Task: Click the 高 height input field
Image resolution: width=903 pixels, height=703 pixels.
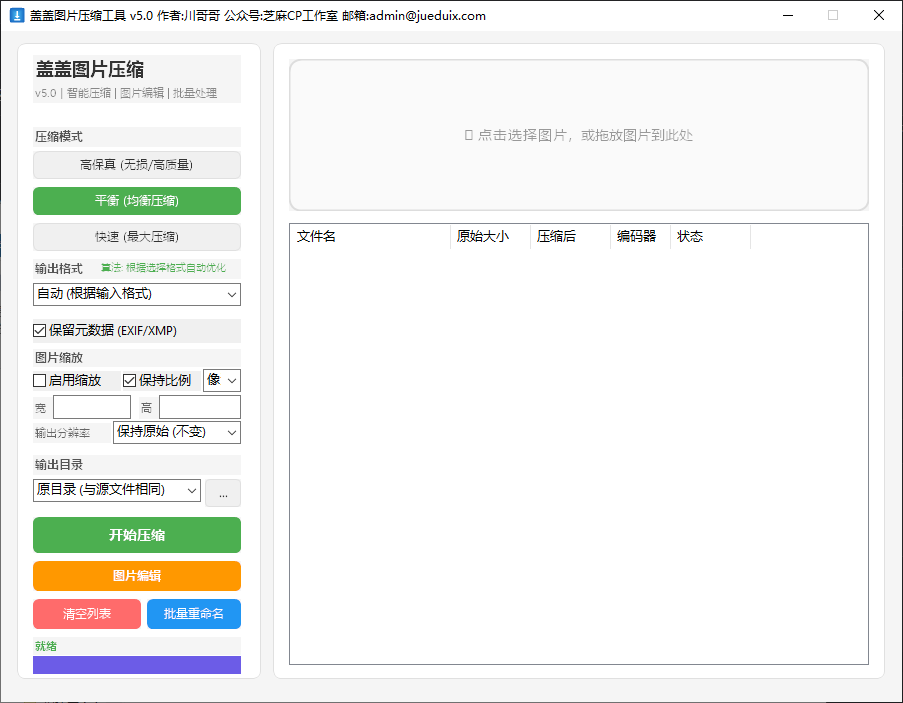Action: (x=200, y=407)
